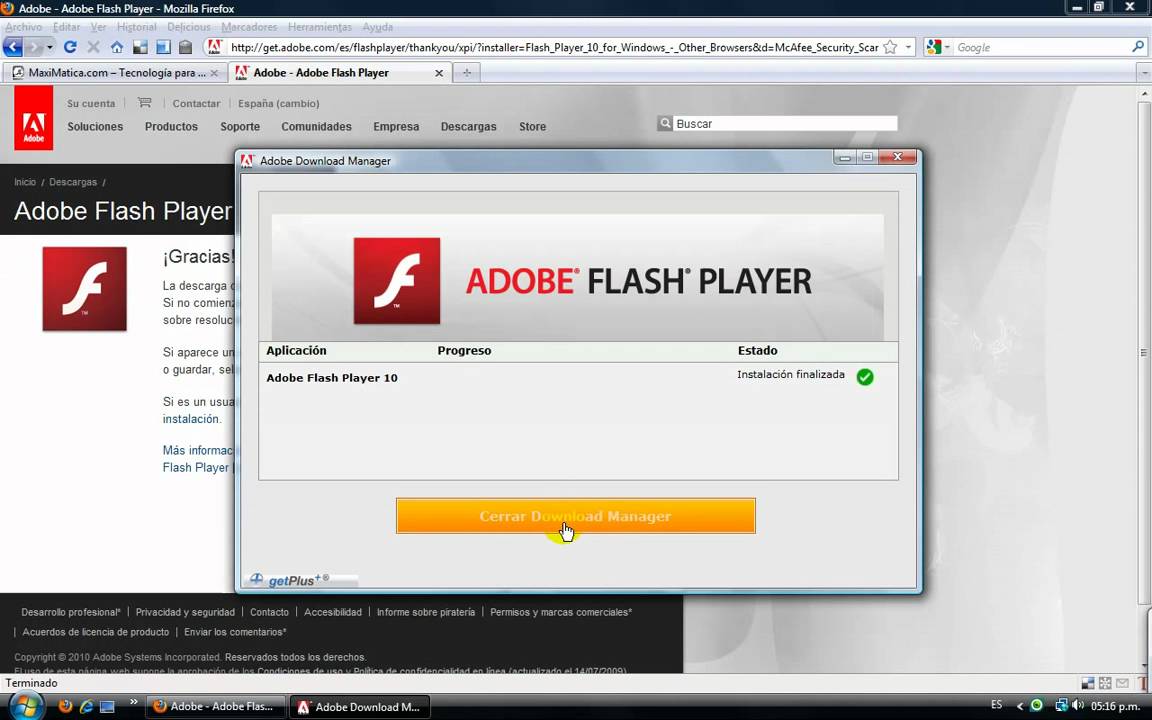Click the magnifier icon beside Buscar
1152x720 pixels.
point(665,123)
